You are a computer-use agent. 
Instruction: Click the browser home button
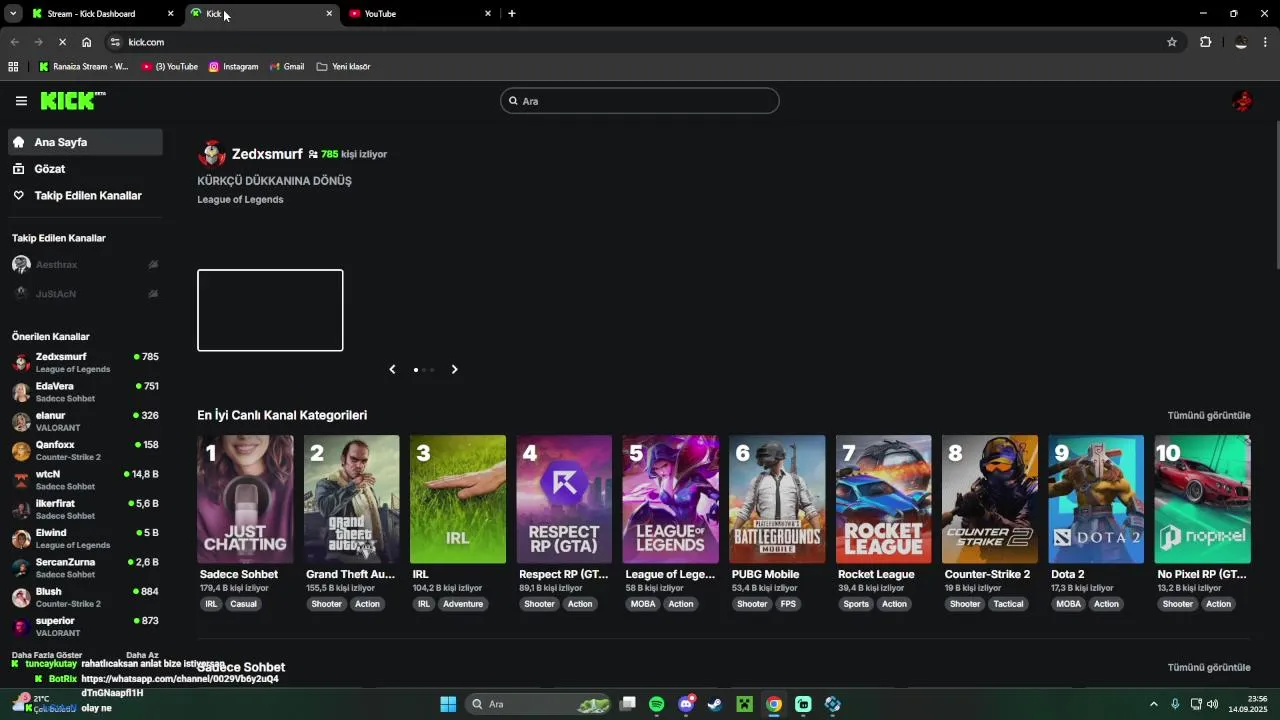[87, 42]
